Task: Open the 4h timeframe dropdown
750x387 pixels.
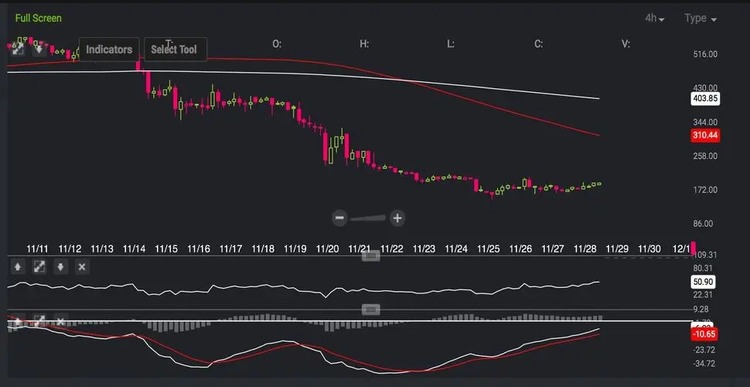Action: tap(654, 18)
